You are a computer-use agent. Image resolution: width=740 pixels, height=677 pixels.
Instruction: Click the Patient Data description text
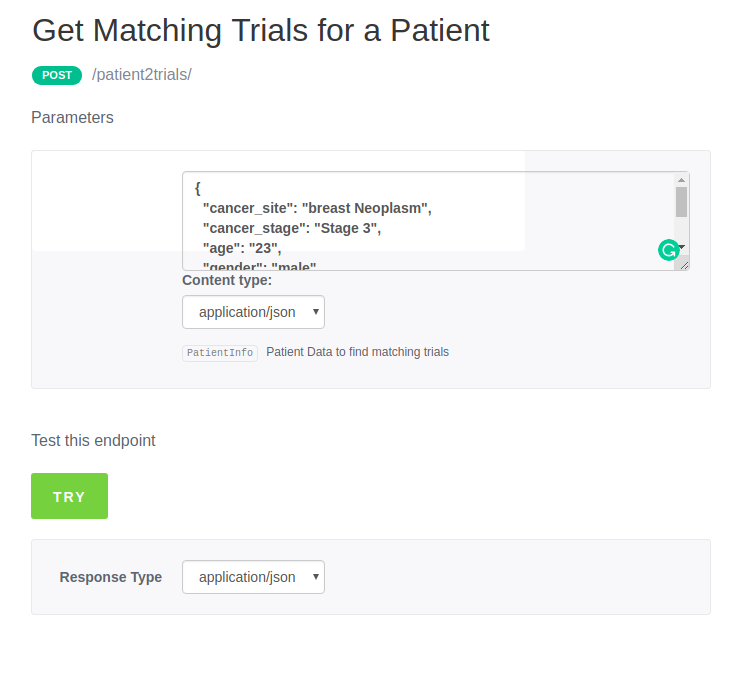coord(357,352)
